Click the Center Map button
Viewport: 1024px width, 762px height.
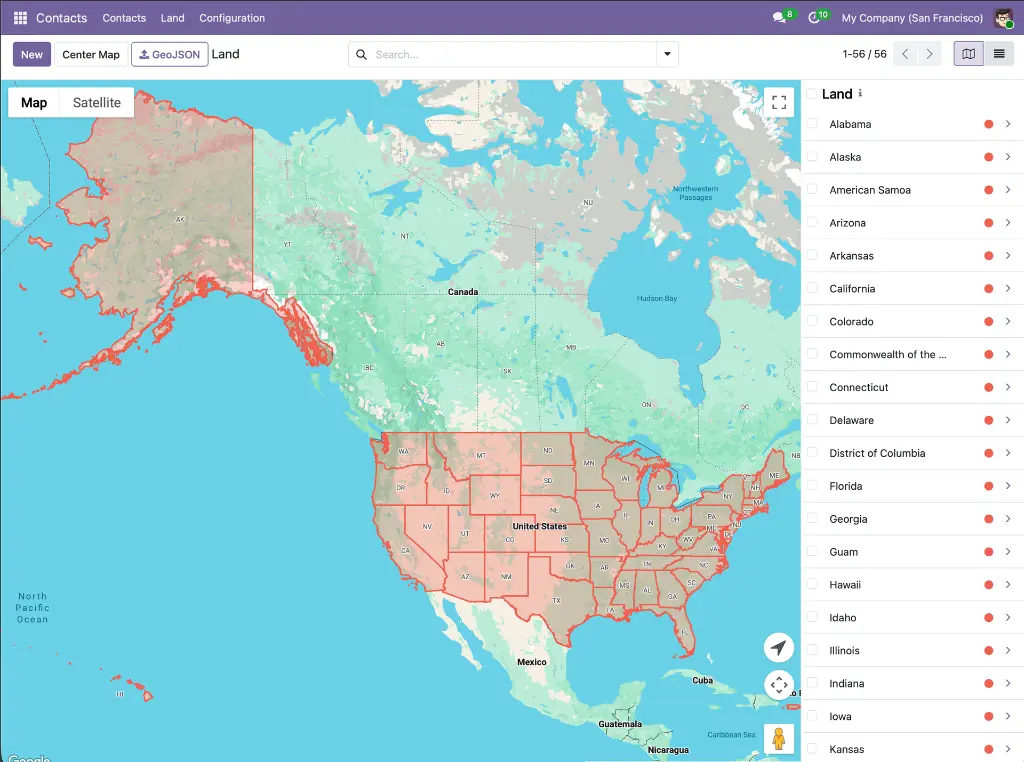coord(91,54)
